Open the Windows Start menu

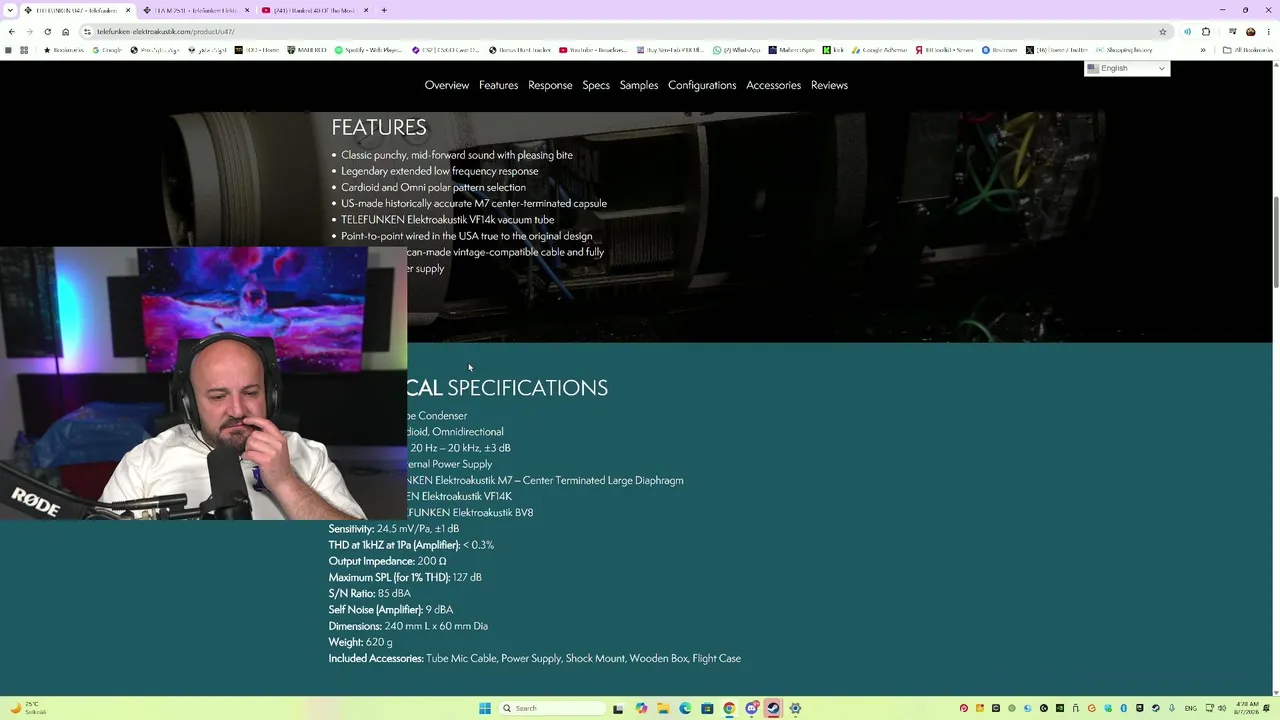tap(485, 708)
